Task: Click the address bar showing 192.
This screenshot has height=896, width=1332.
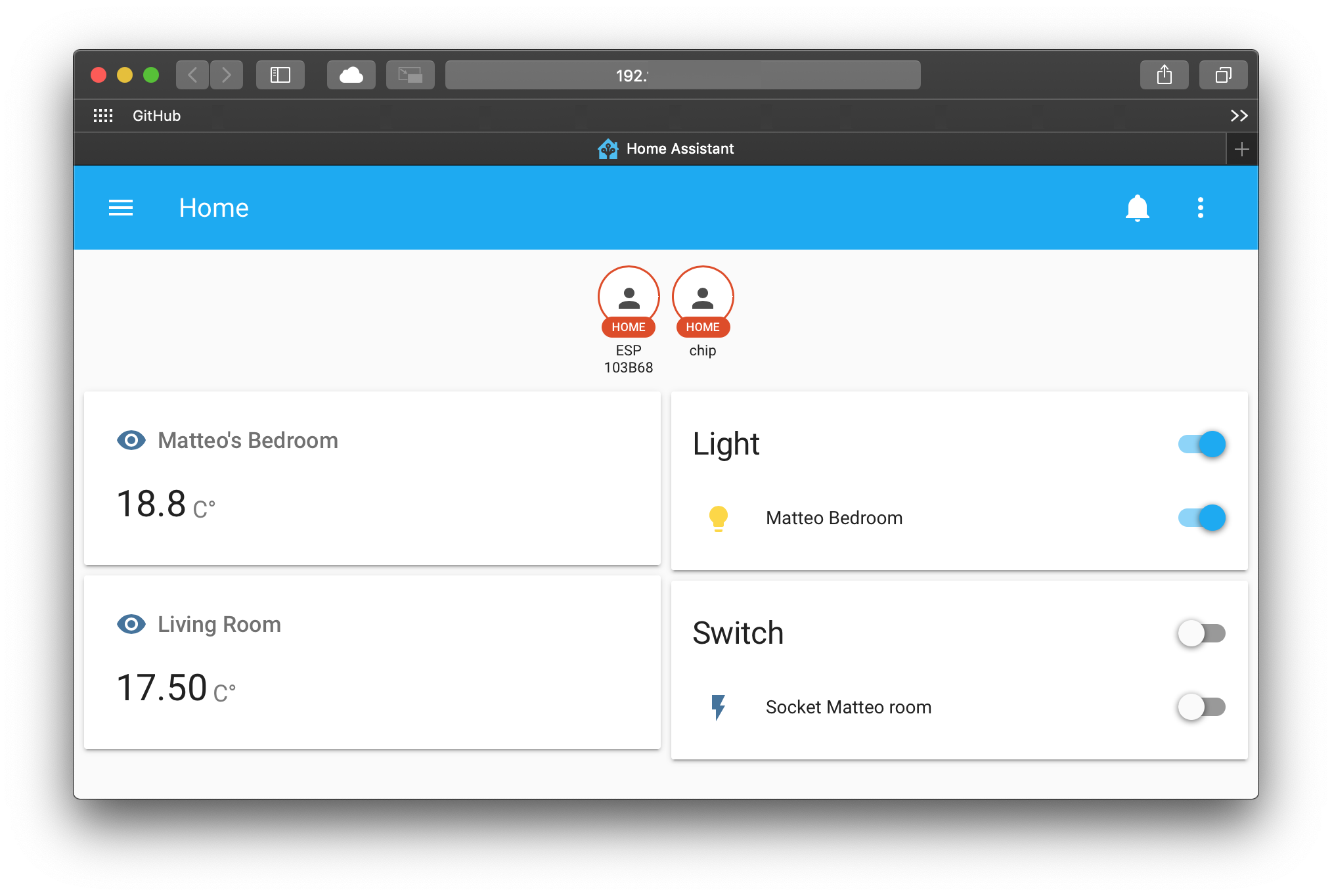Action: 683,75
